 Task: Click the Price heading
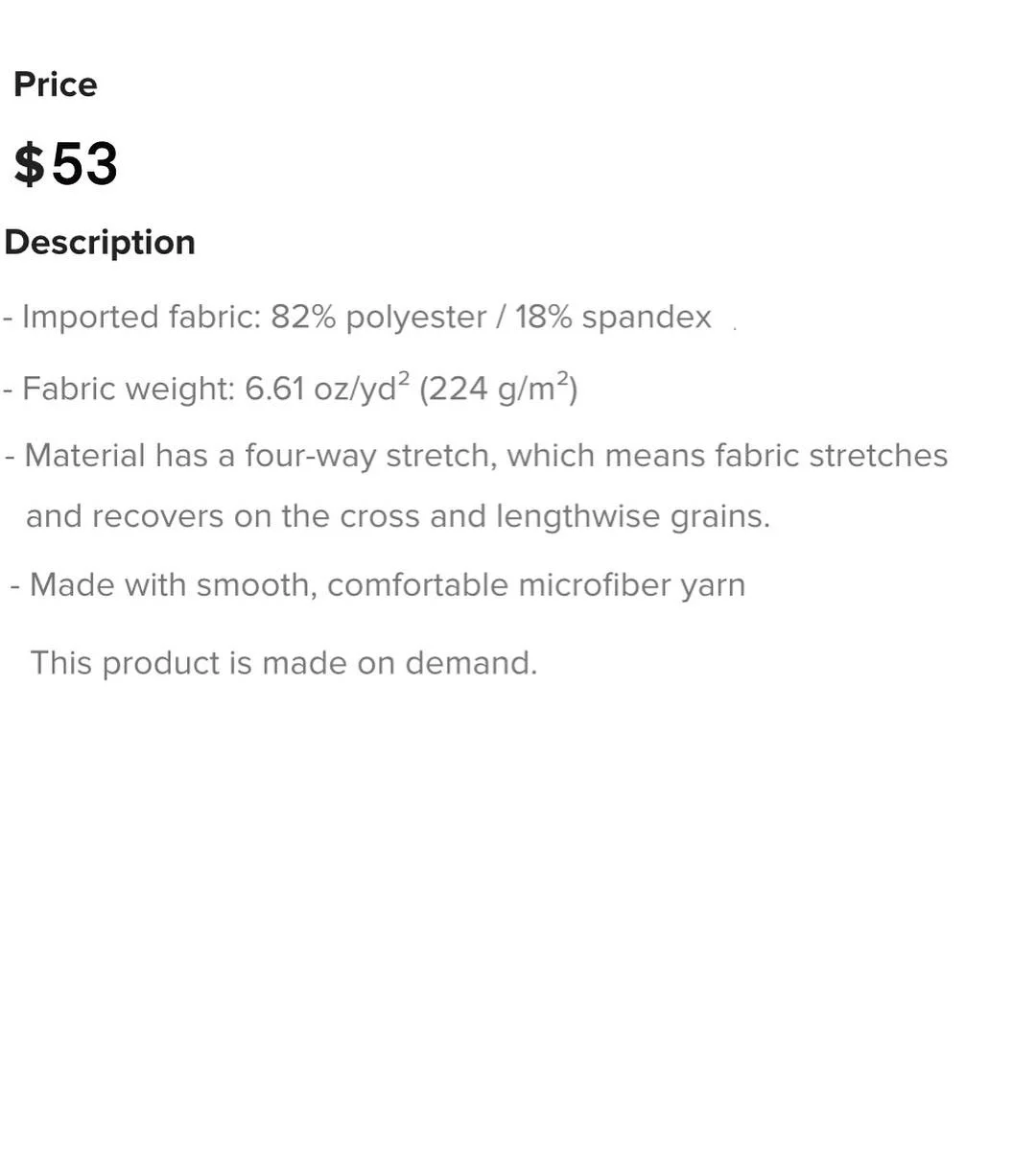click(56, 84)
